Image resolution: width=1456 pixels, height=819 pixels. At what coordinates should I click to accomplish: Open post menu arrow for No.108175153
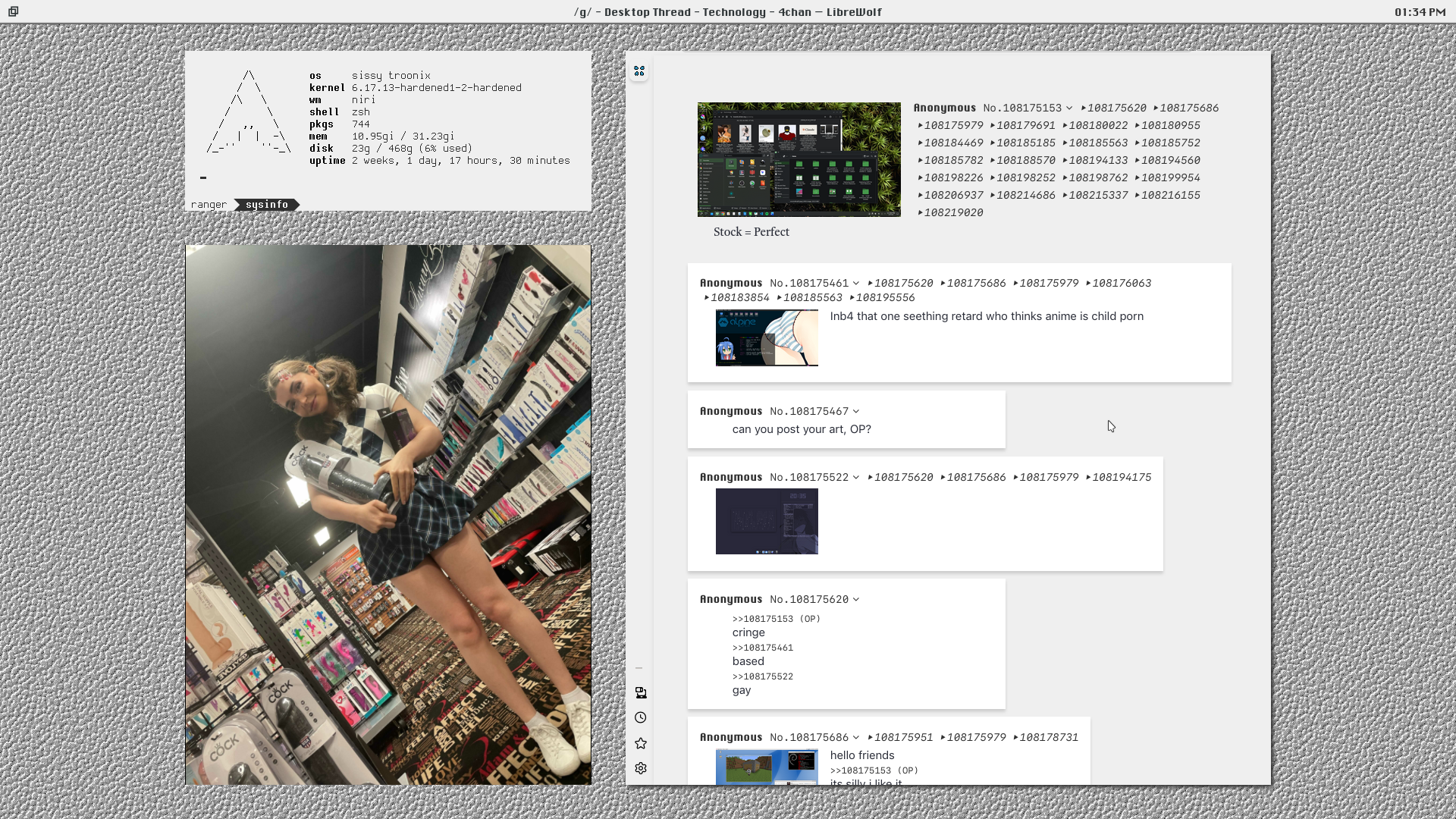click(1069, 108)
